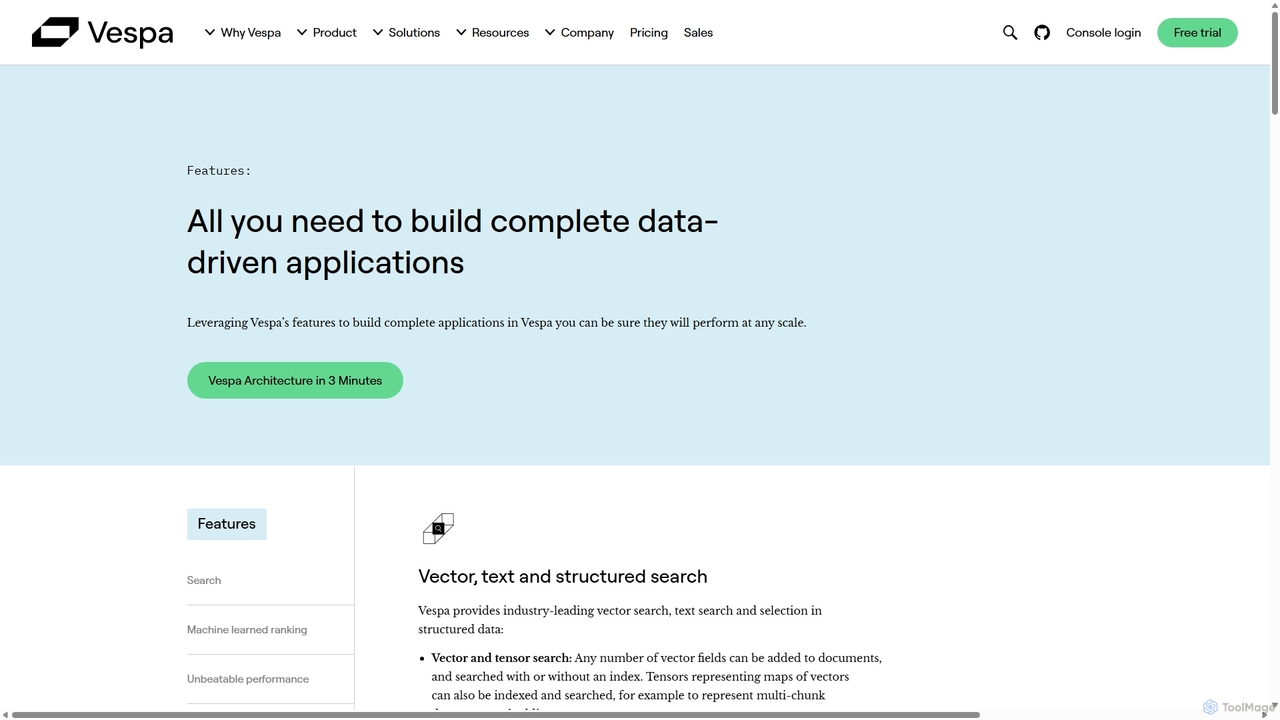The image size is (1280, 720).
Task: Start a Free trial
Action: pos(1197,33)
